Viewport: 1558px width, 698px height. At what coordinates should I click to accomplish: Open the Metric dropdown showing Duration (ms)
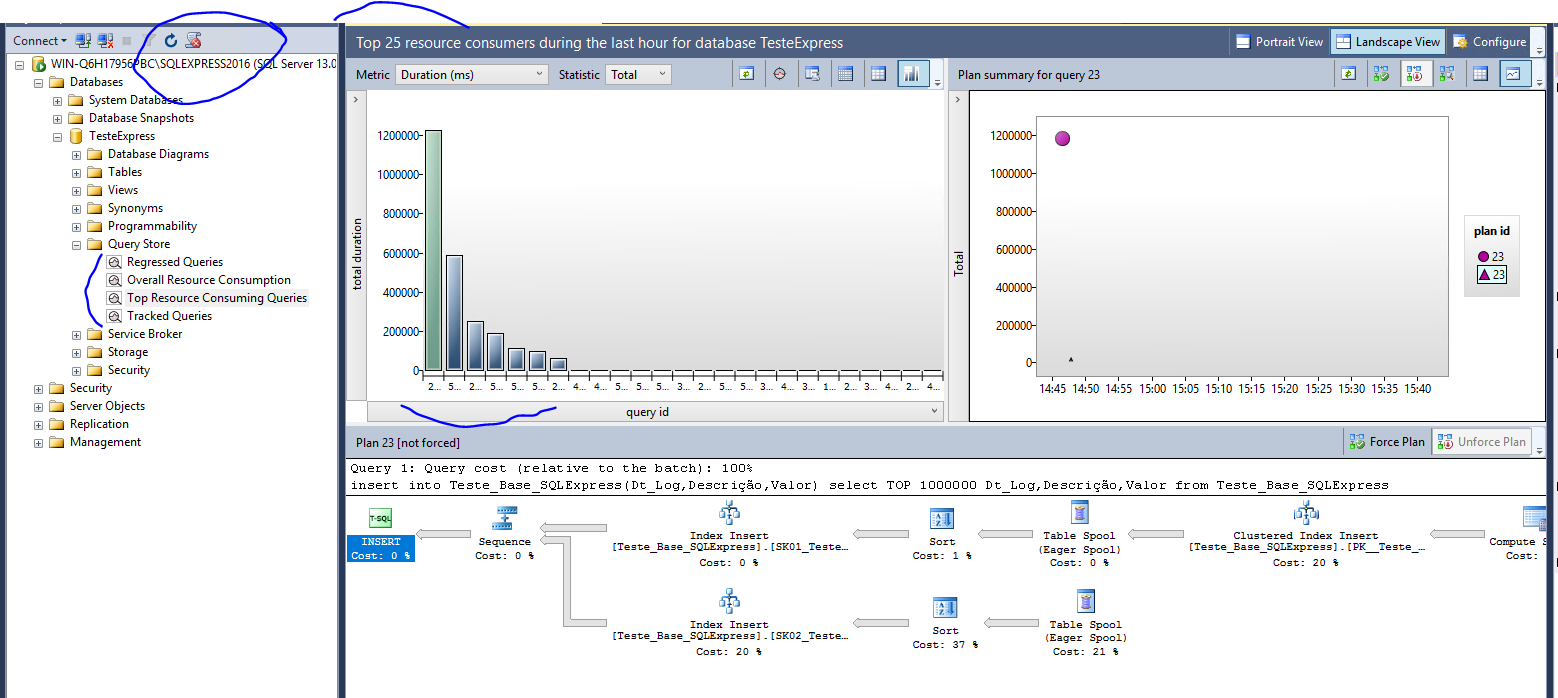pos(472,74)
